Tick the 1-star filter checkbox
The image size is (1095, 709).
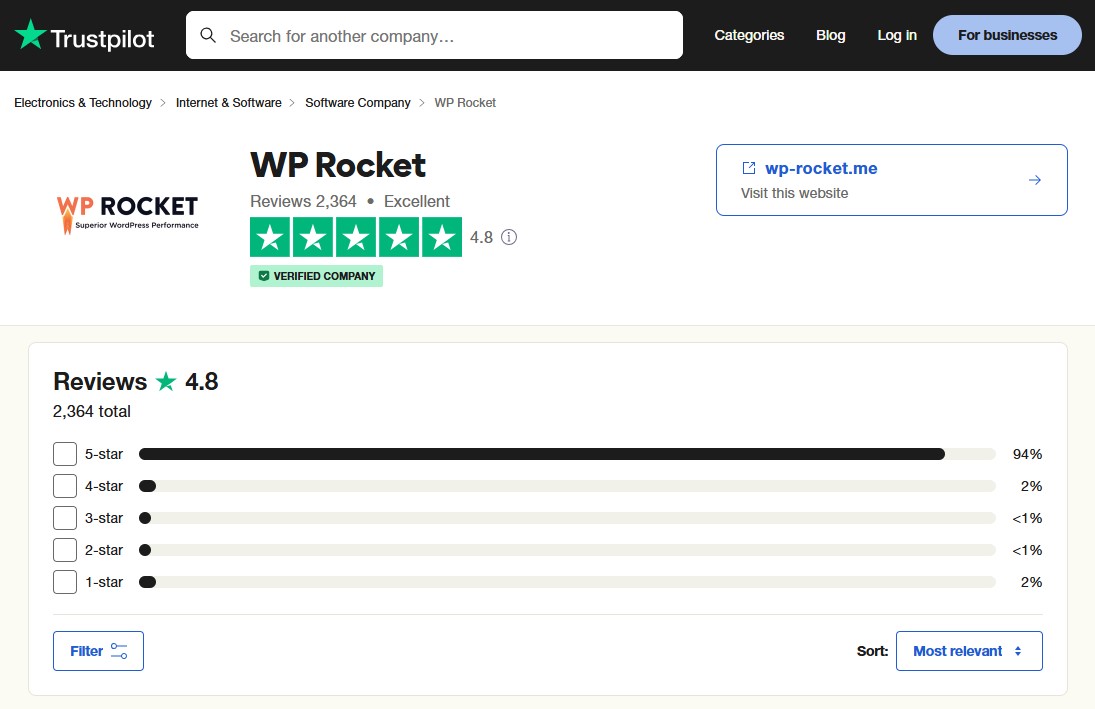pos(65,583)
